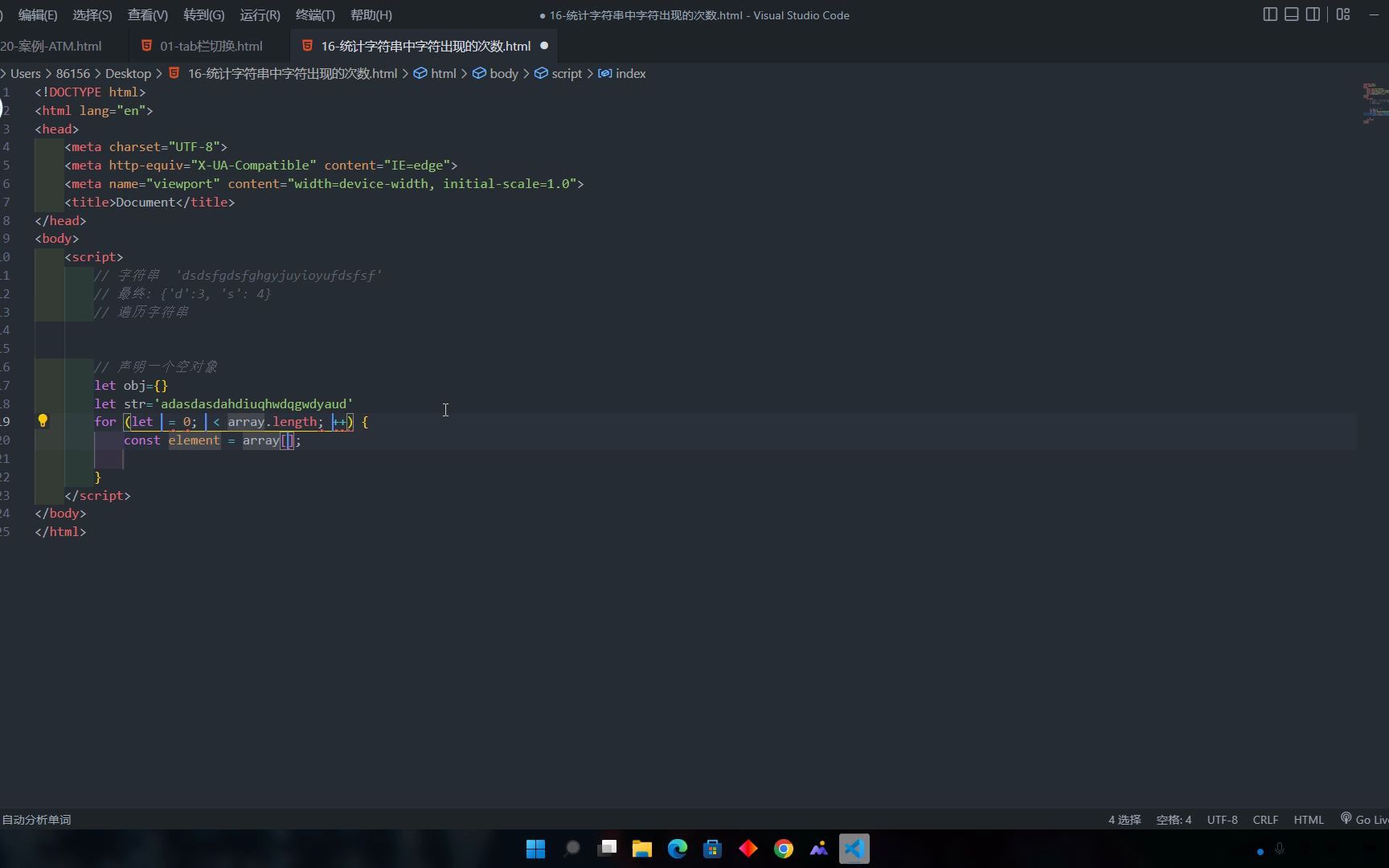
Task: Open File Explorer from the taskbar
Action: 641,849
